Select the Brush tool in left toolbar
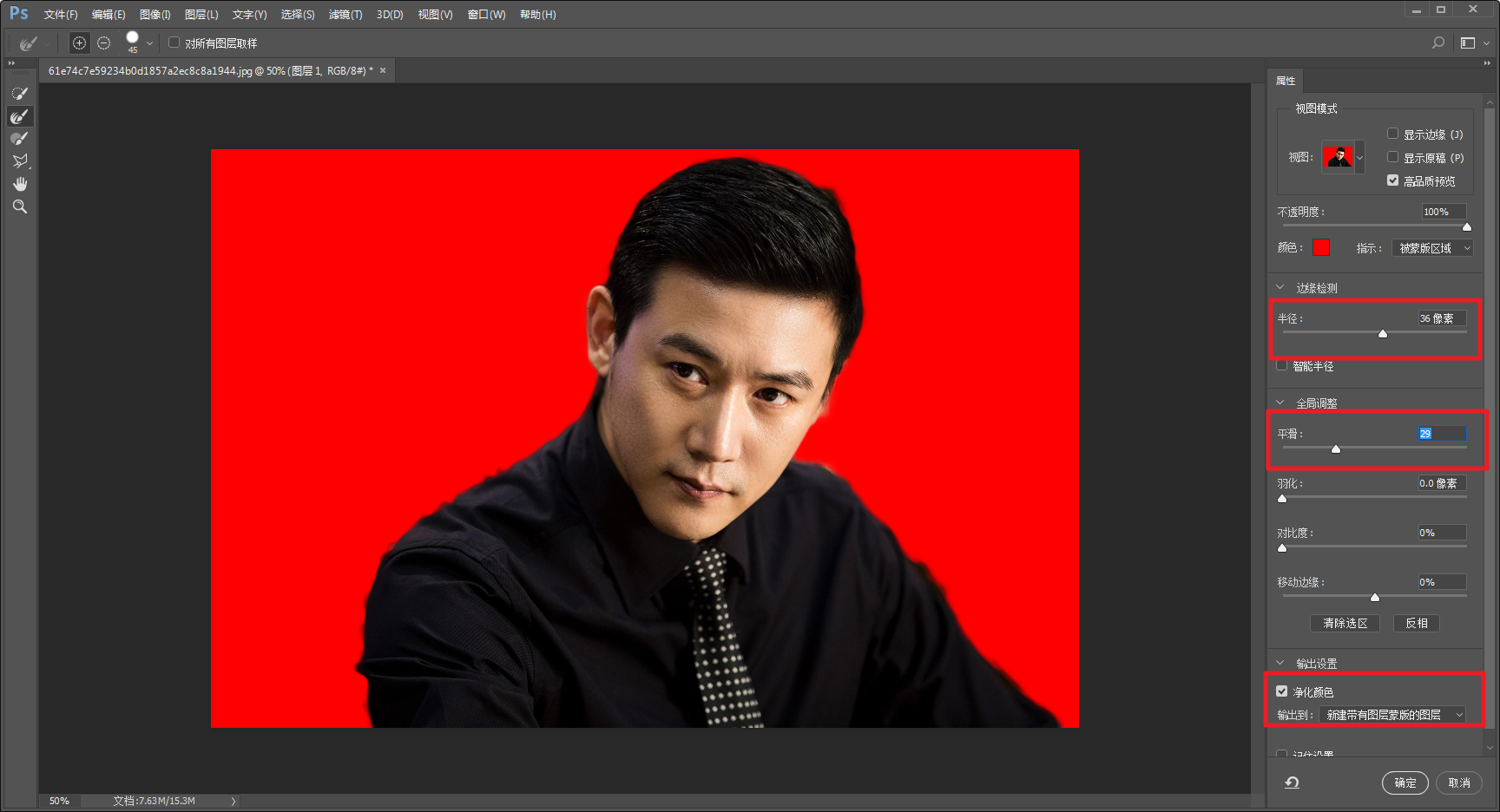 (20, 138)
